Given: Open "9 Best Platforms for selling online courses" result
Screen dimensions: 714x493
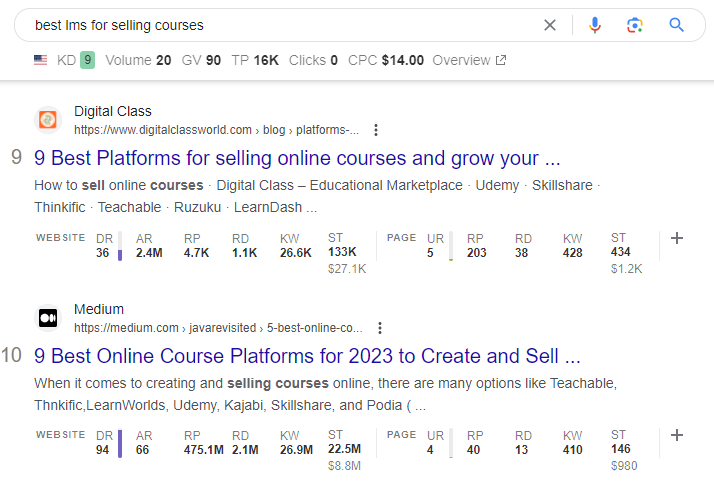Looking at the screenshot, I should (297, 158).
